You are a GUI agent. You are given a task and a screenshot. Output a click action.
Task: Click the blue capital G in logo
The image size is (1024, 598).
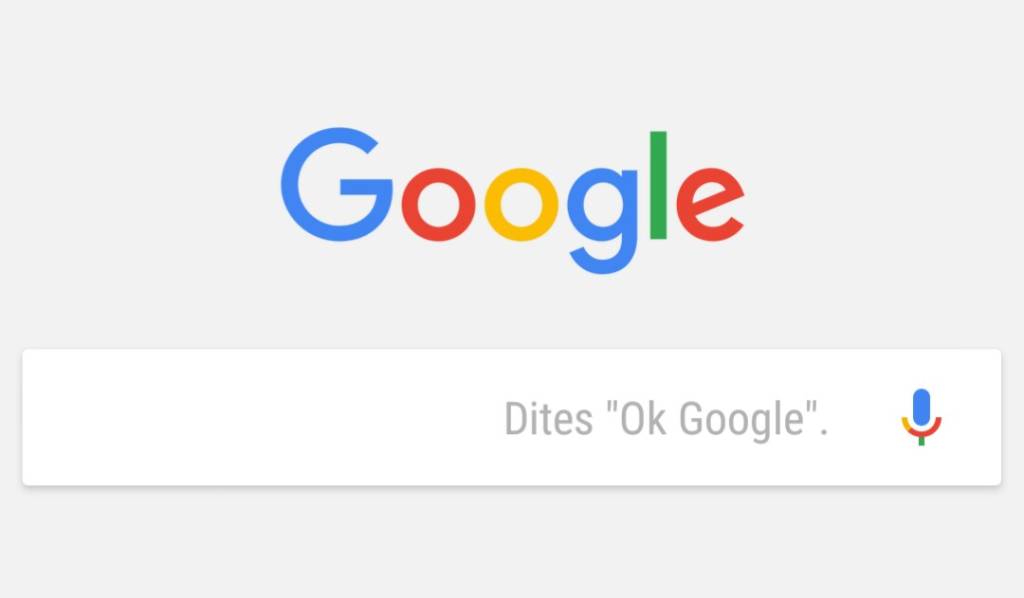(x=336, y=184)
